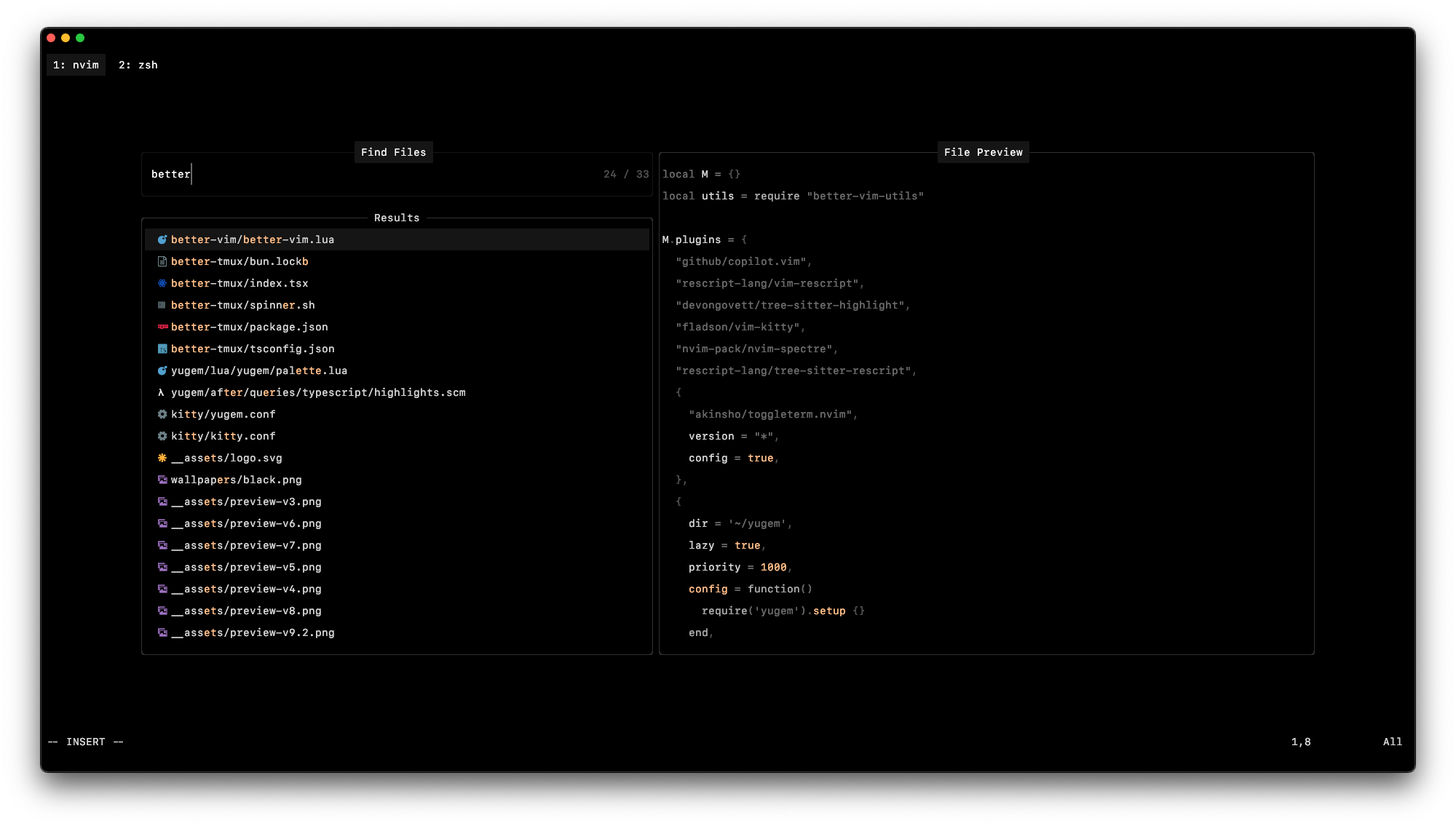Viewport: 1456px width, 826px height.
Task: Click preview line "github/copilot.vim"
Action: [x=743, y=261]
